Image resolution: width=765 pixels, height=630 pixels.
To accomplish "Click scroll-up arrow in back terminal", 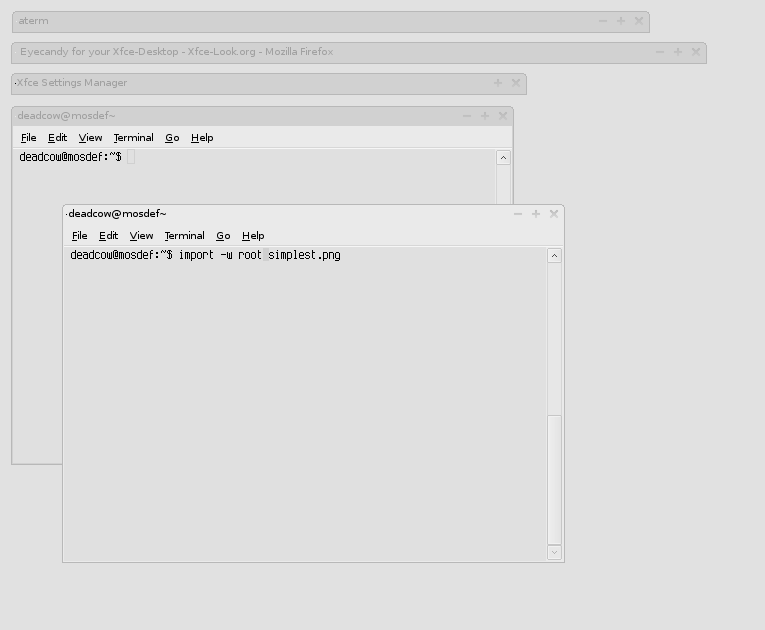I will pos(503,158).
